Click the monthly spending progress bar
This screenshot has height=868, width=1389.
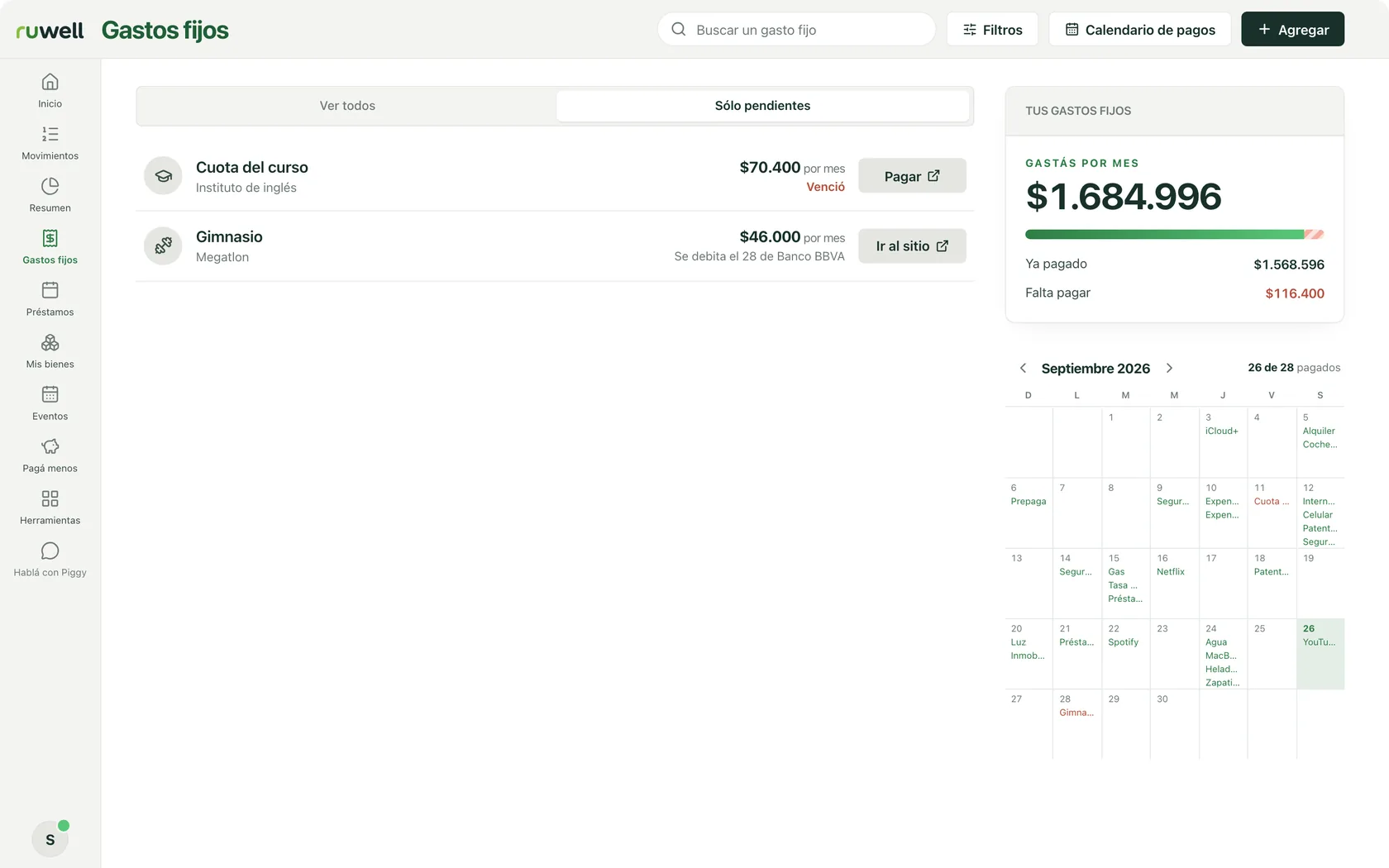click(x=1174, y=234)
